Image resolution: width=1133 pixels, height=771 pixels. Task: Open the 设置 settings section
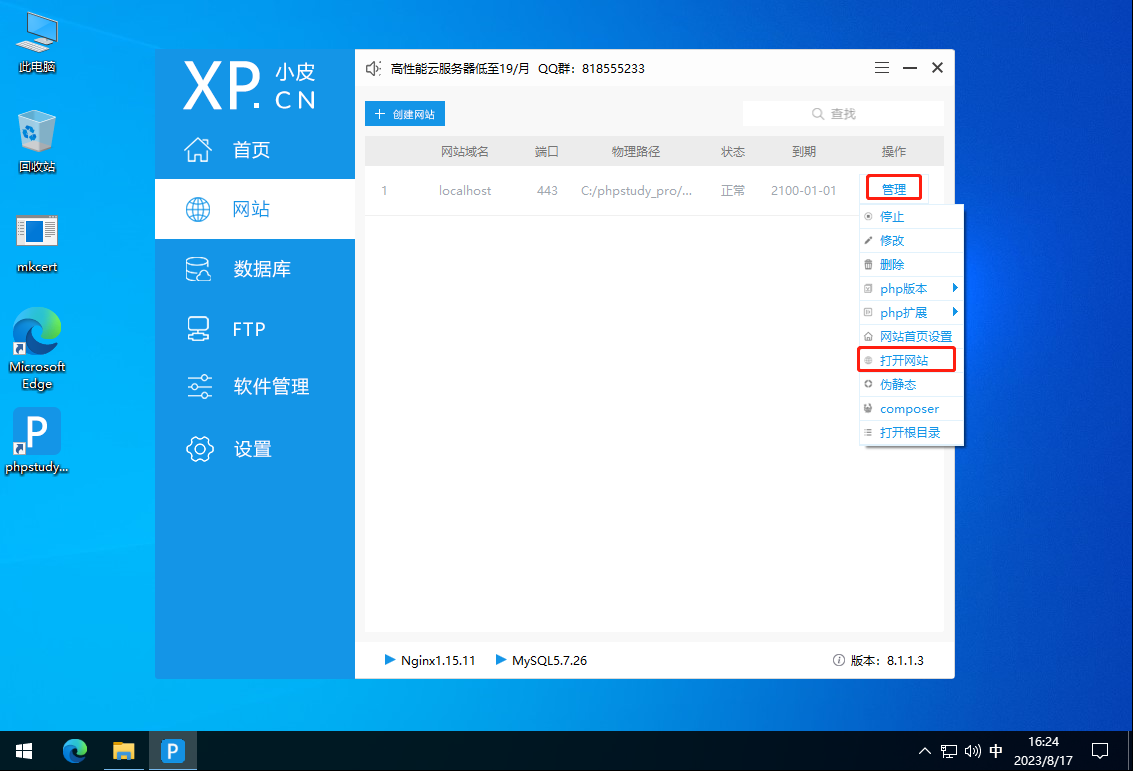point(254,449)
